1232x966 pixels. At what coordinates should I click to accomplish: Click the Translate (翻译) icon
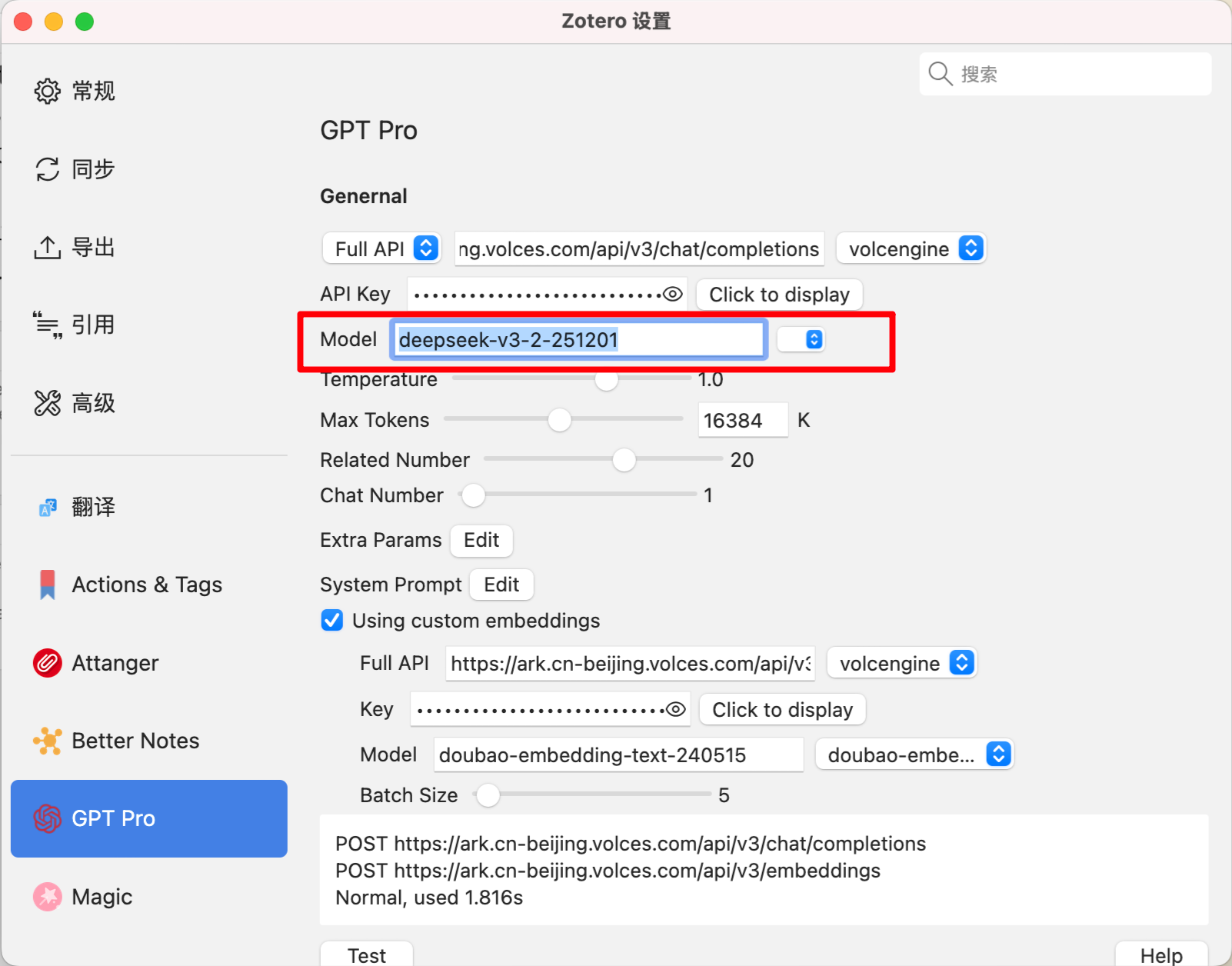tap(47, 508)
